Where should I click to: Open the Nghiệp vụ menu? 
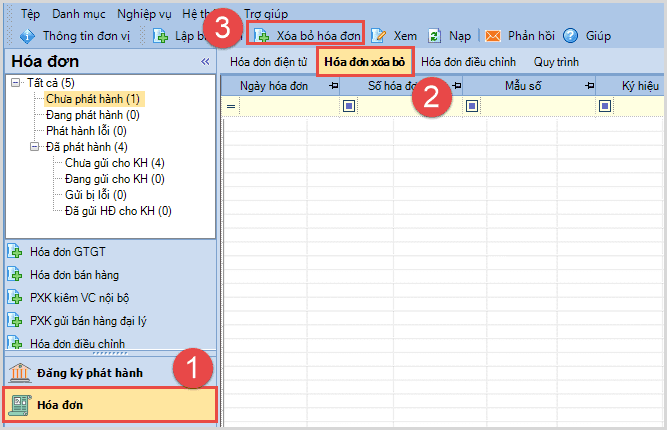[144, 14]
